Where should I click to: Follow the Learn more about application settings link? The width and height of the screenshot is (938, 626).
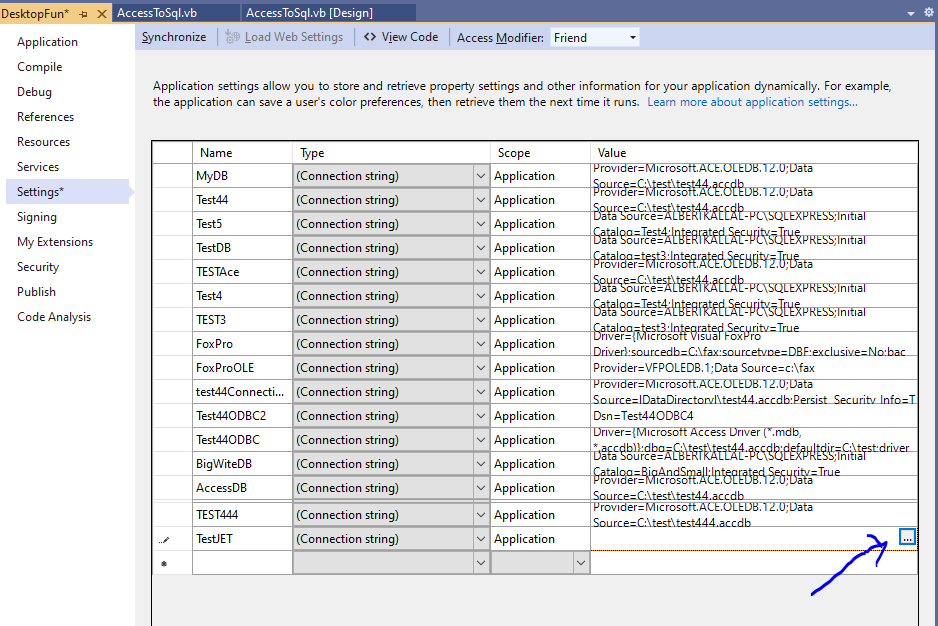[752, 102]
